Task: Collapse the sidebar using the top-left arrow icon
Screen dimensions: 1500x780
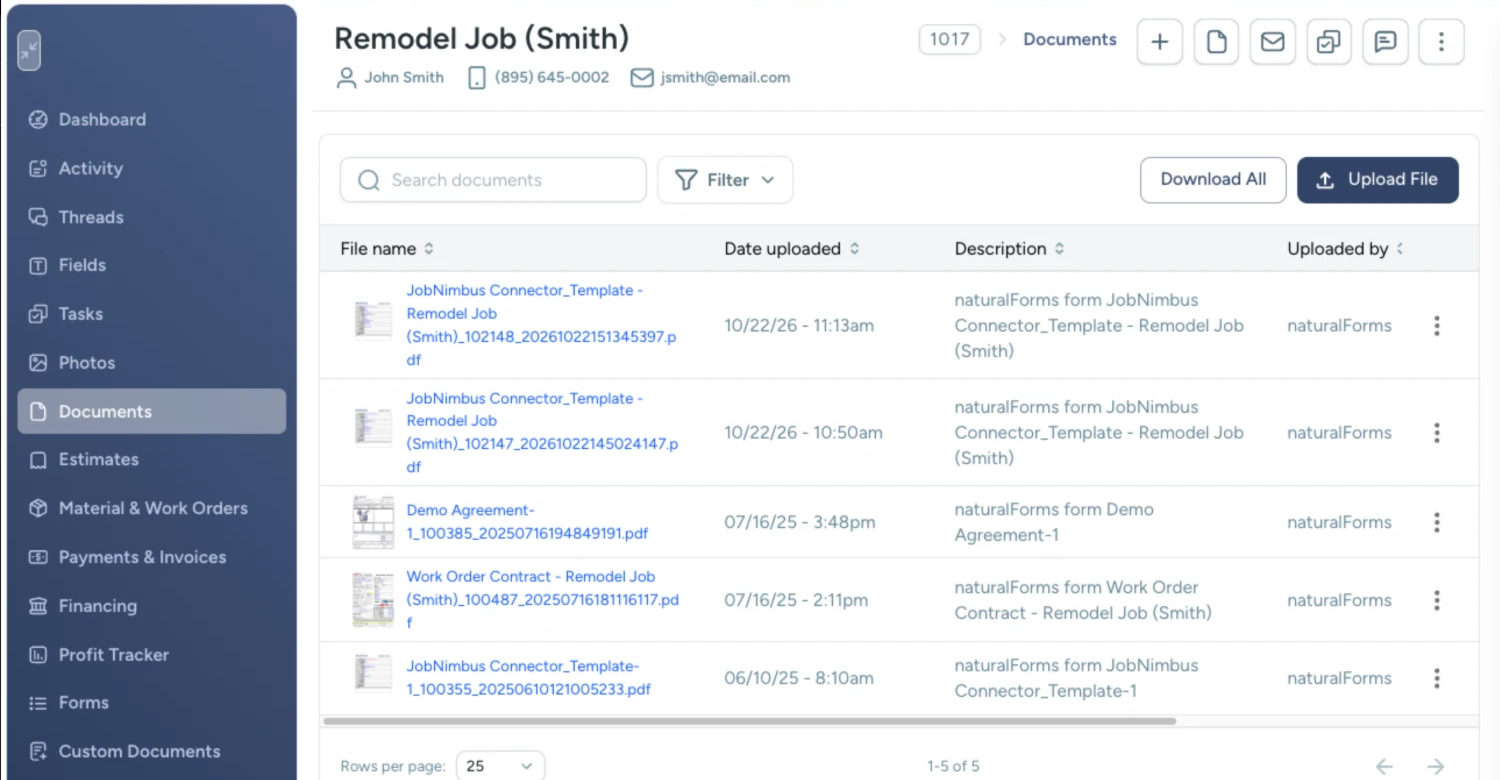Action: pyautogui.click(x=29, y=51)
